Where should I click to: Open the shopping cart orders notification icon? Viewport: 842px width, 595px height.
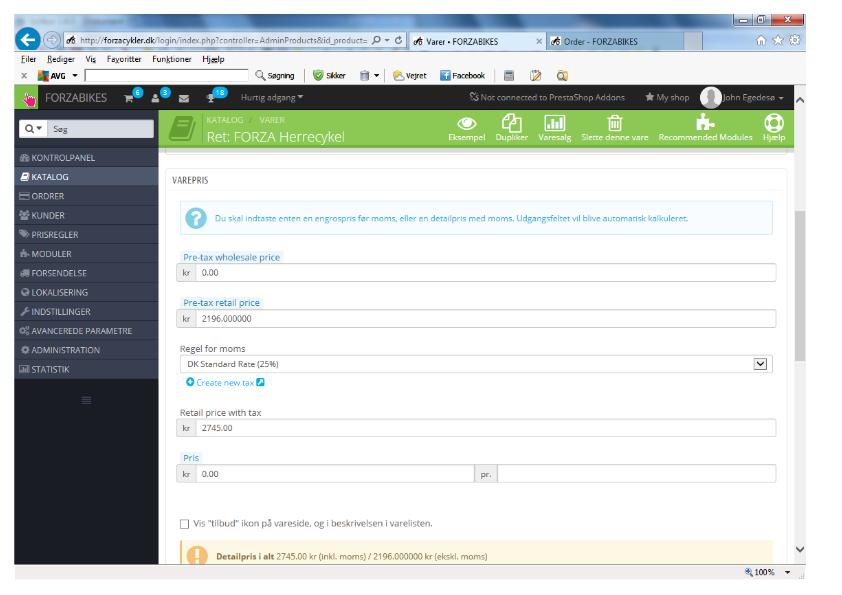pos(129,98)
